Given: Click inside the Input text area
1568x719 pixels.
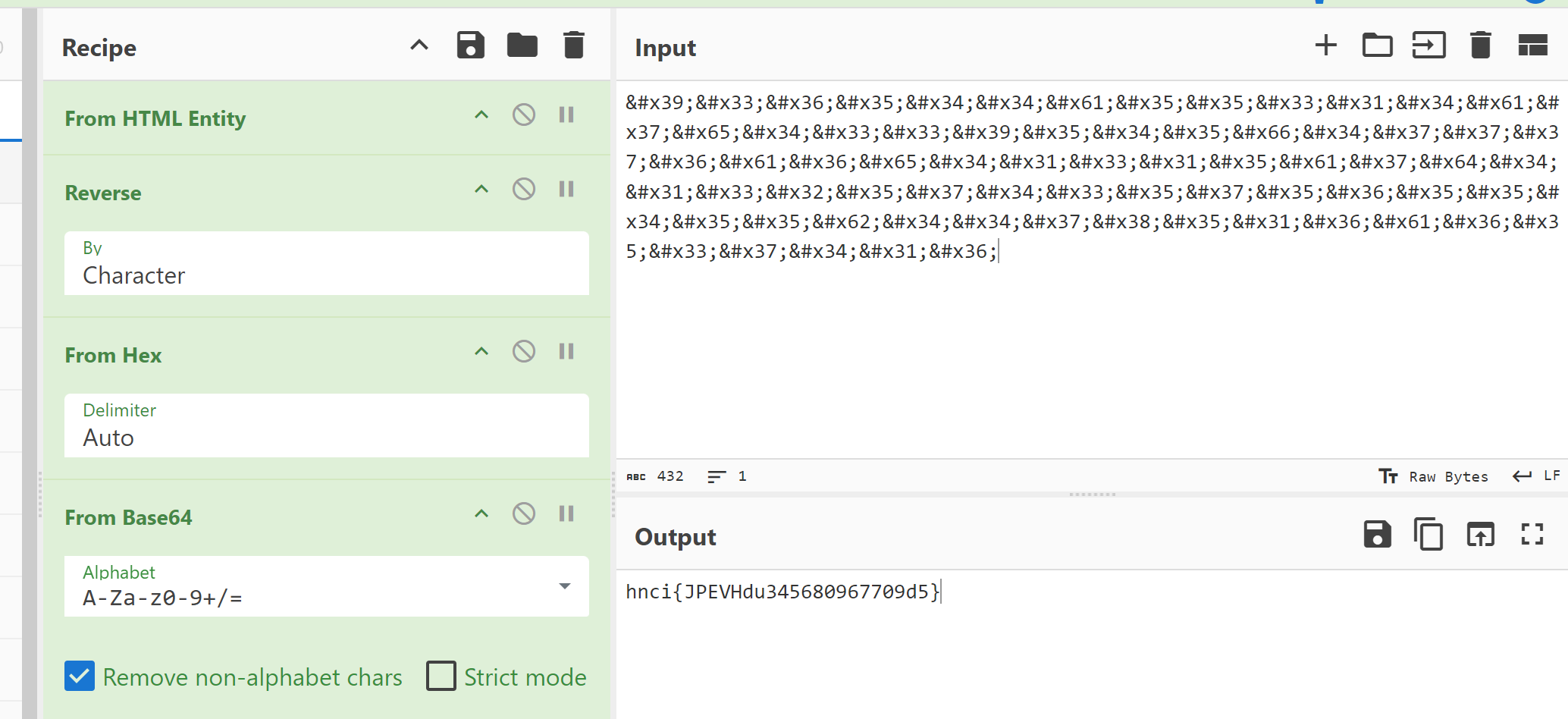Looking at the screenshot, I should pyautogui.click(x=1092, y=269).
